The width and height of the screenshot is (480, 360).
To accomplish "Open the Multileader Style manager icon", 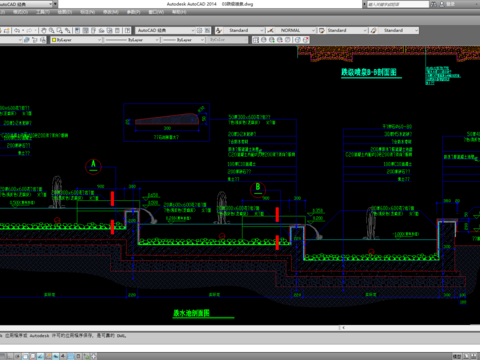I will (374, 30).
